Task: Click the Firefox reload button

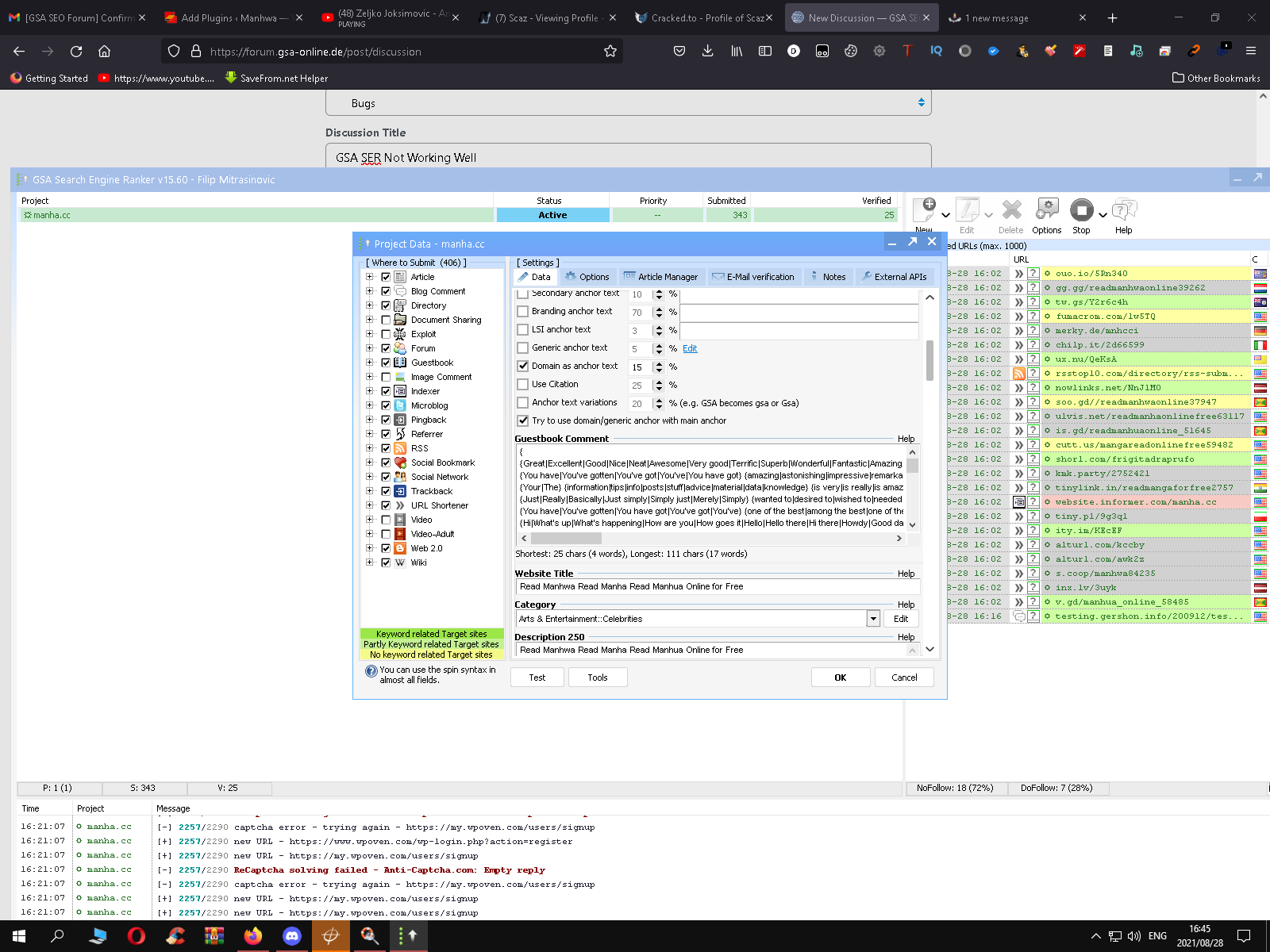Action: coord(76,51)
